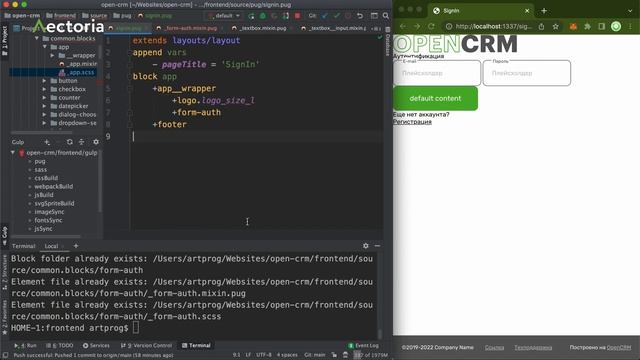Screen dimensions: 640x360
Task: Switch to _textbox__input.mixin editor tab
Action: click(x=334, y=28)
